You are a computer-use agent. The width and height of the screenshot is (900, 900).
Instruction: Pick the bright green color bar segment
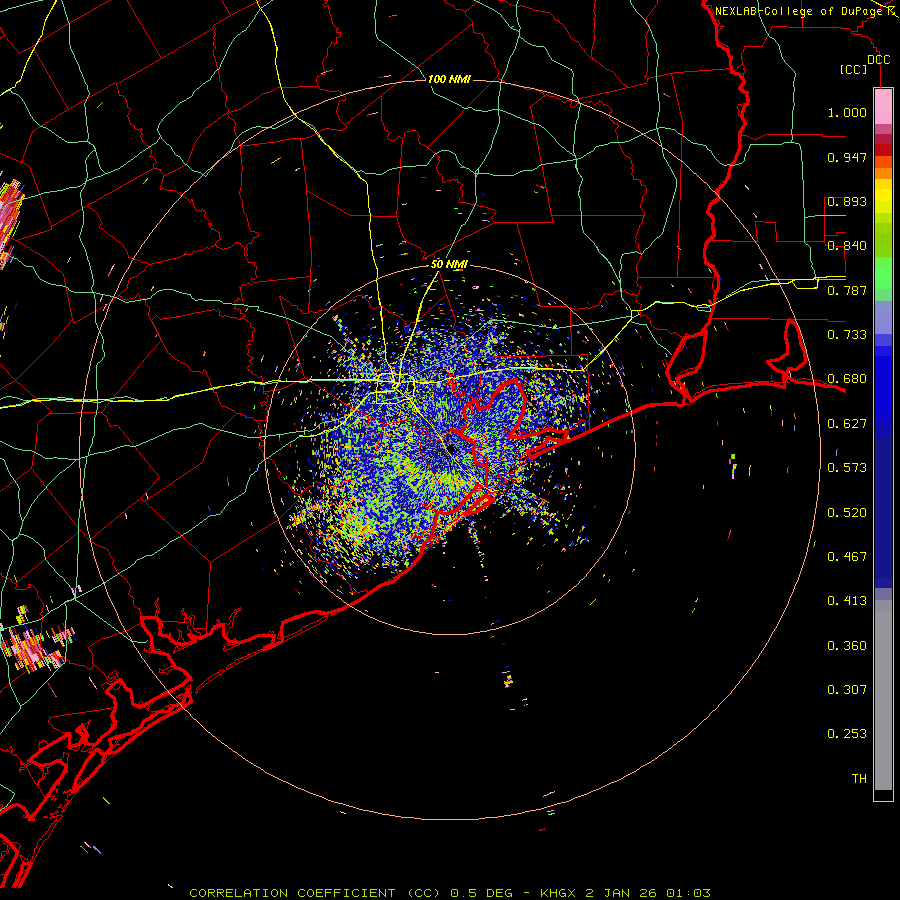click(x=883, y=273)
